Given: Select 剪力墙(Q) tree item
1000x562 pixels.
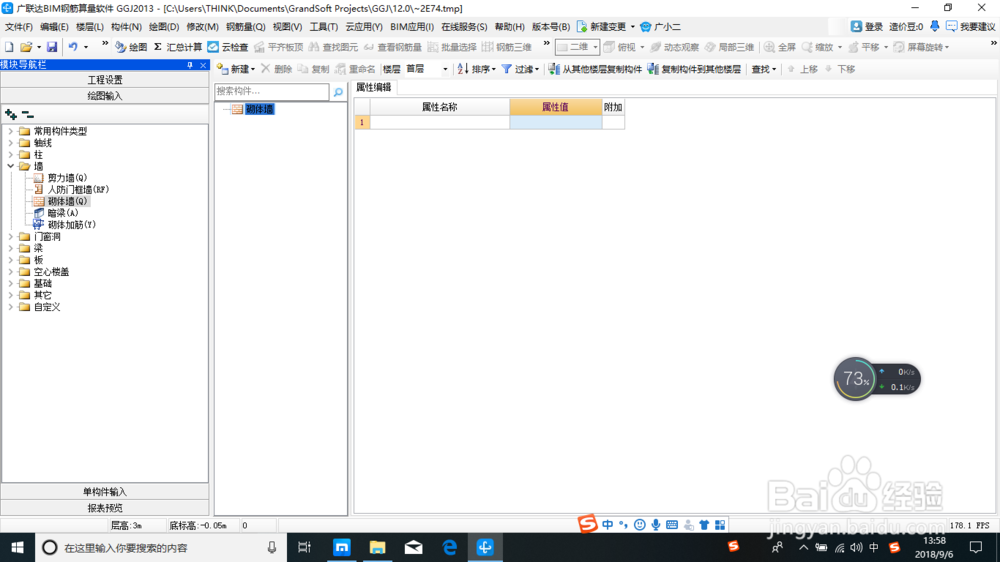Looking at the screenshot, I should pyautogui.click(x=67, y=178).
